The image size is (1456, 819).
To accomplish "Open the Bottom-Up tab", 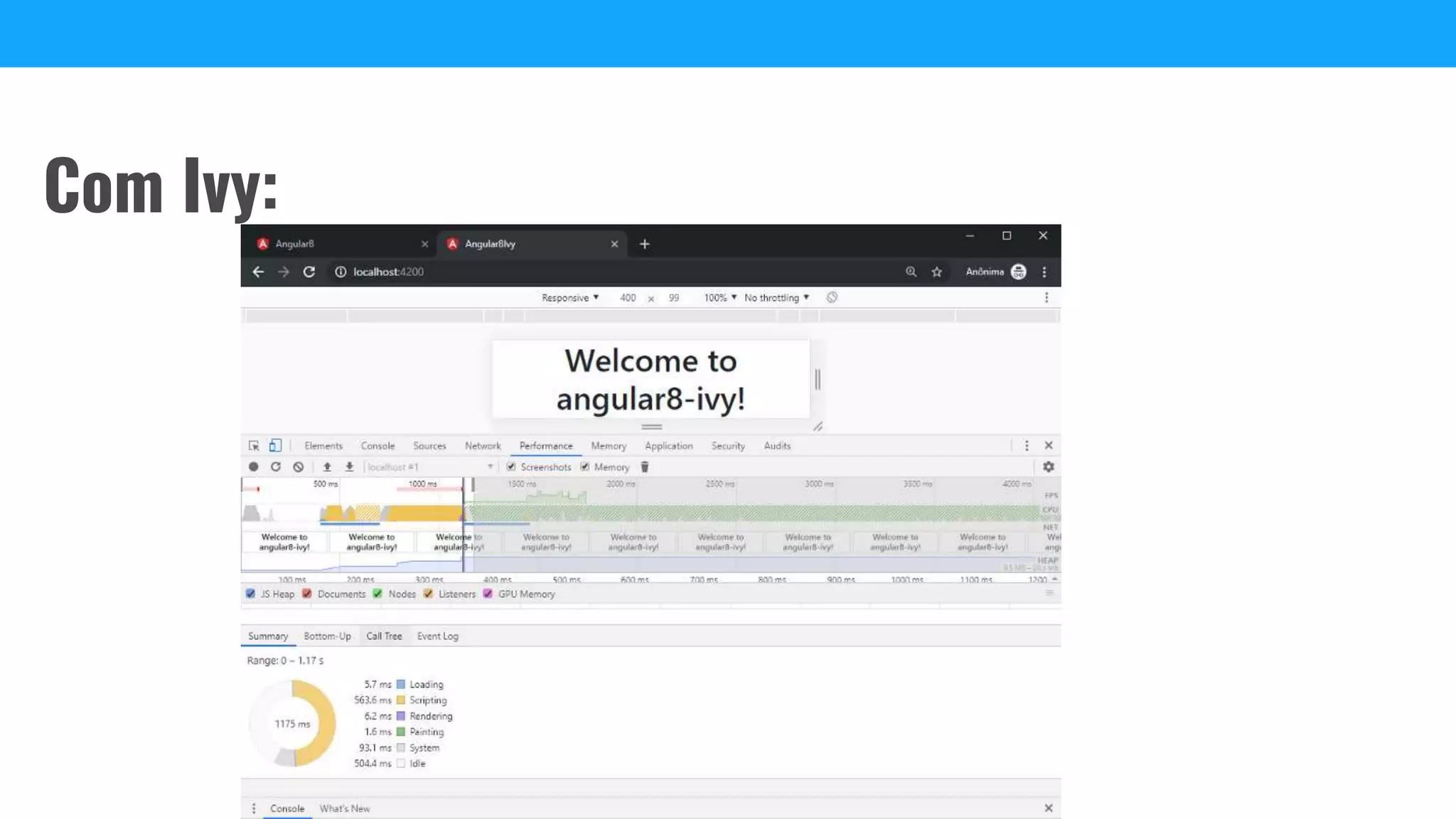I will click(x=327, y=636).
